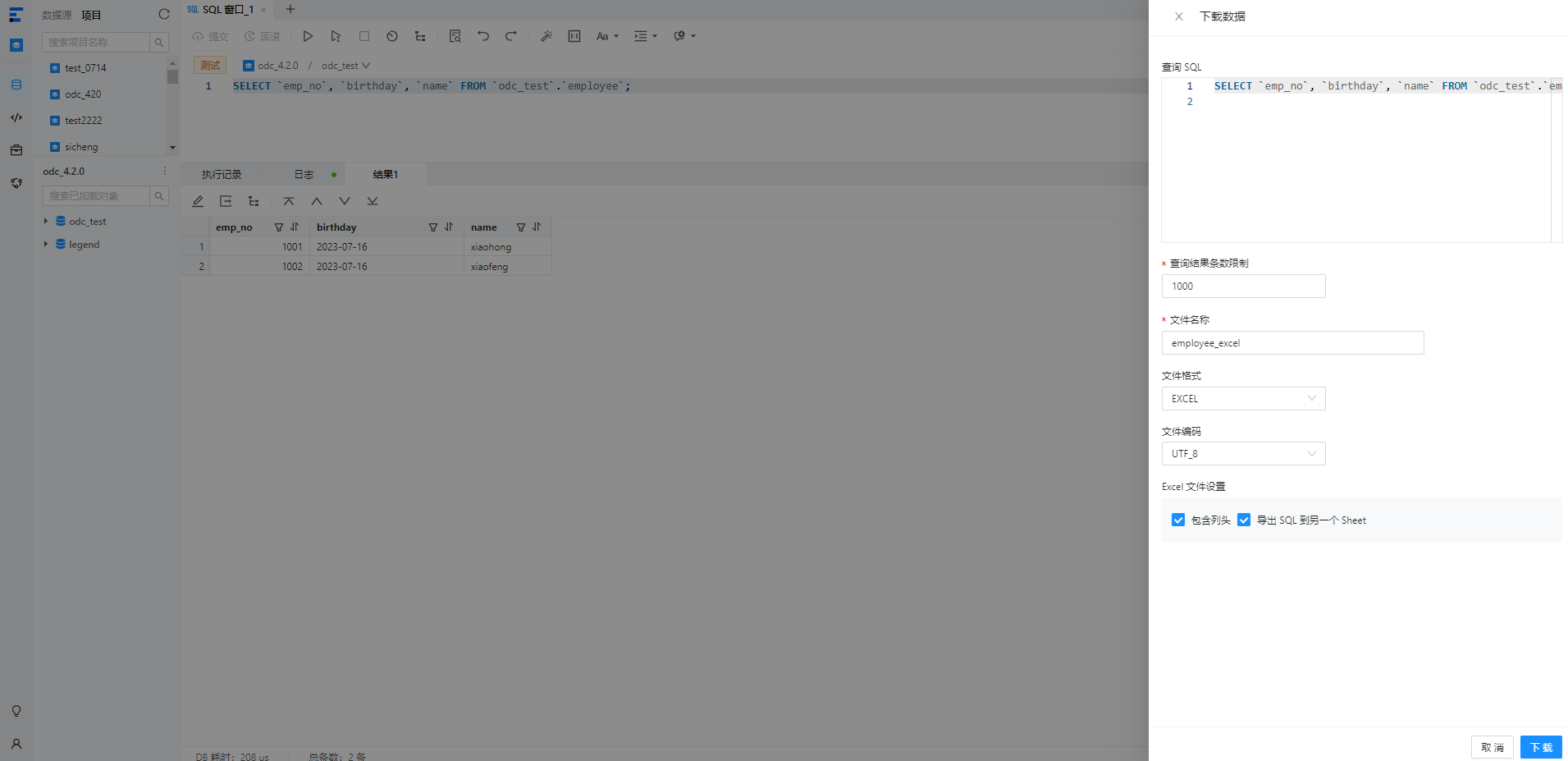The width and height of the screenshot is (1568, 761).
Task: Click the 取消 button
Action: coord(1492,747)
